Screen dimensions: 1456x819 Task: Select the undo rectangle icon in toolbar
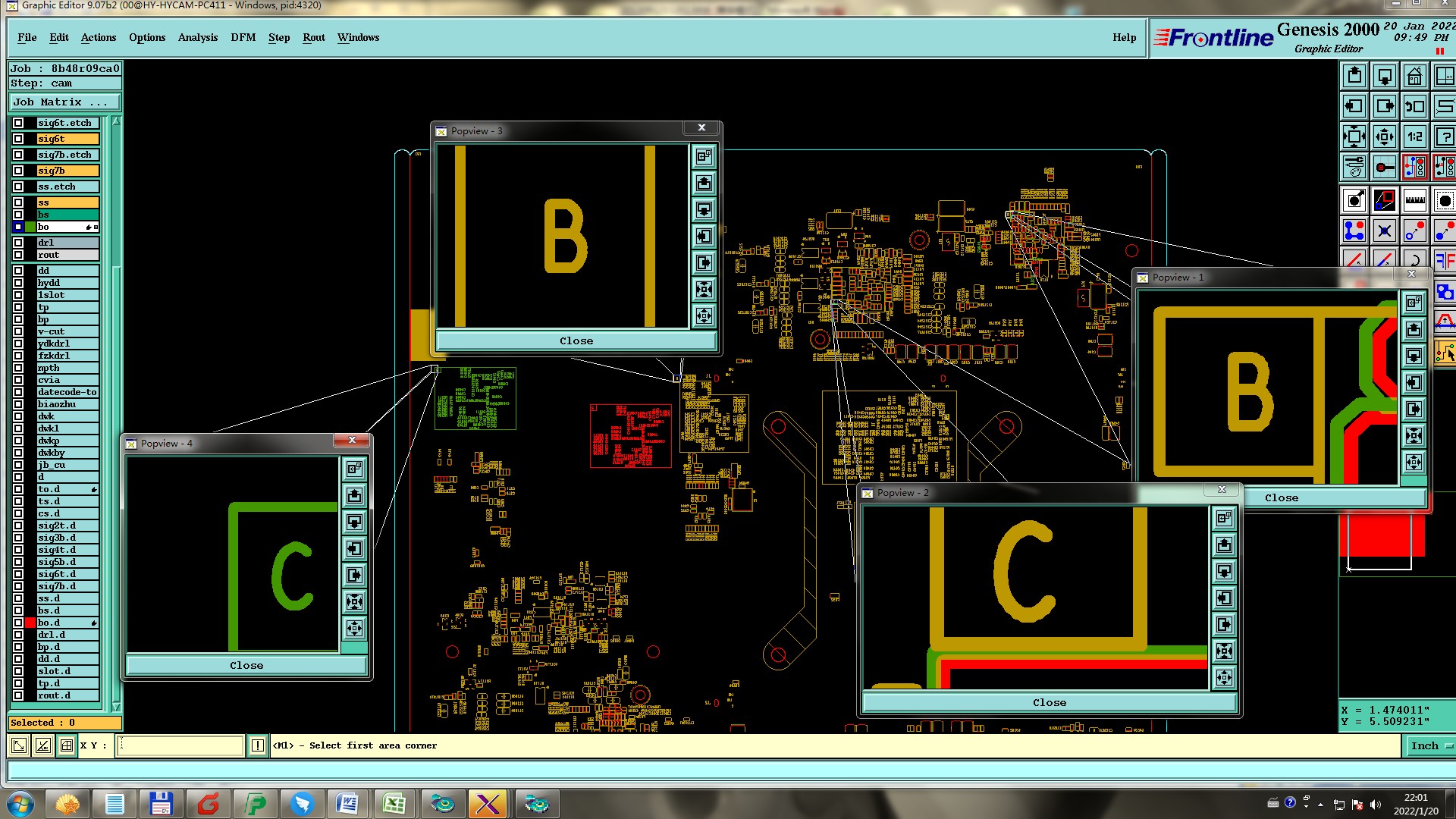click(x=1414, y=106)
